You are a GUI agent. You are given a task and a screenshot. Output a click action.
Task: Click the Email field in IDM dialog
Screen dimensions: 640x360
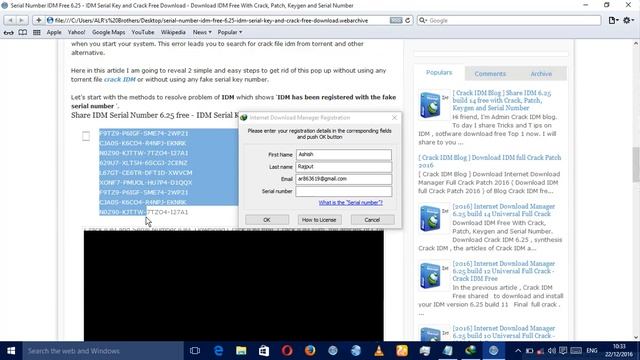tap(343, 179)
